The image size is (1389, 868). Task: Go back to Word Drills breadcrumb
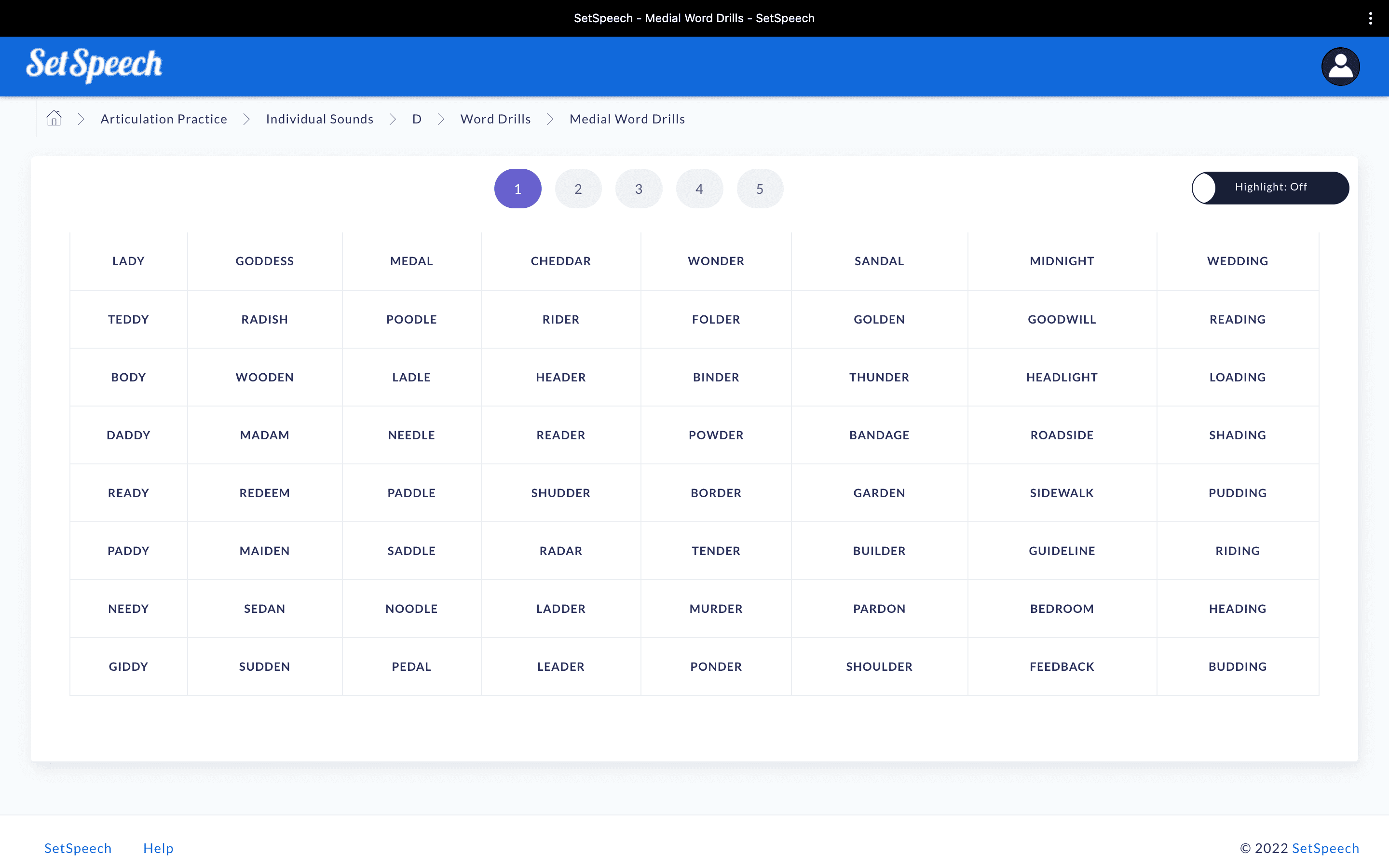[495, 119]
